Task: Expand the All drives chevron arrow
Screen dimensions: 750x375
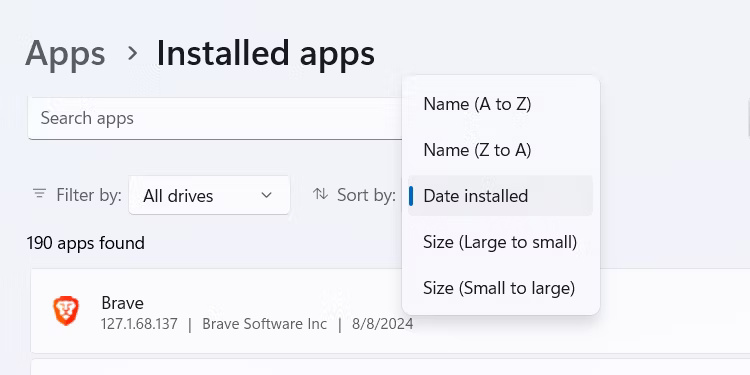Action: [x=267, y=195]
